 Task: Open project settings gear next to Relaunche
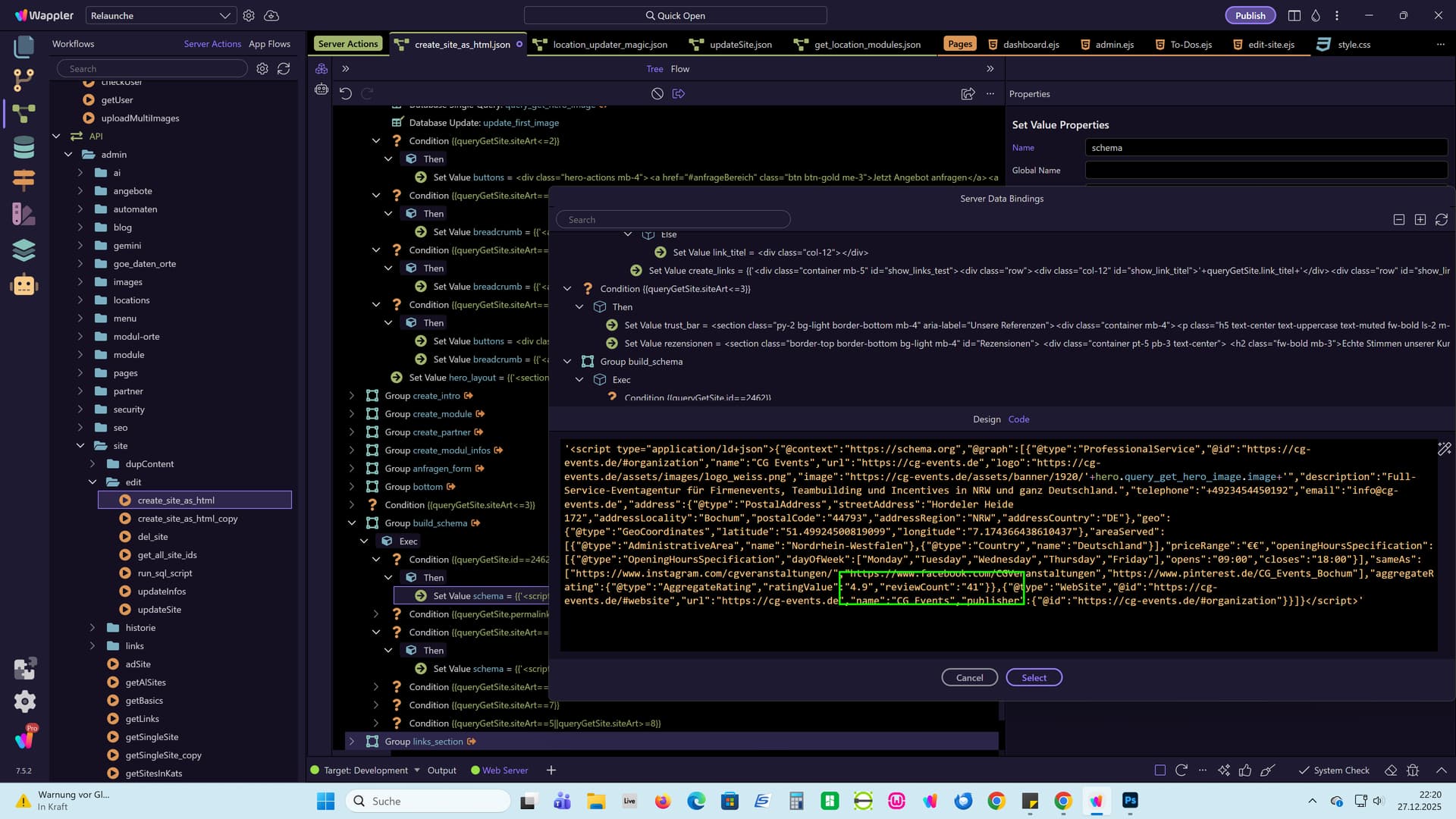tap(249, 15)
